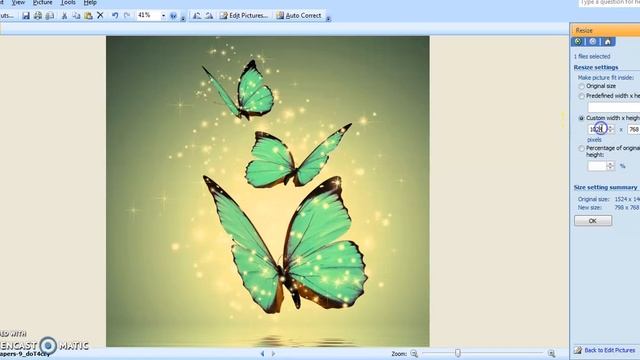This screenshot has height=360, width=640.
Task: Click the zoom in magnifier icon
Action: [x=551, y=353]
